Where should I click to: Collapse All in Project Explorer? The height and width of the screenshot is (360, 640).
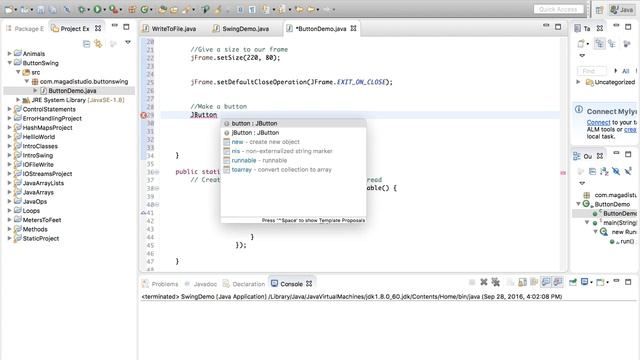pyautogui.click(x=86, y=44)
